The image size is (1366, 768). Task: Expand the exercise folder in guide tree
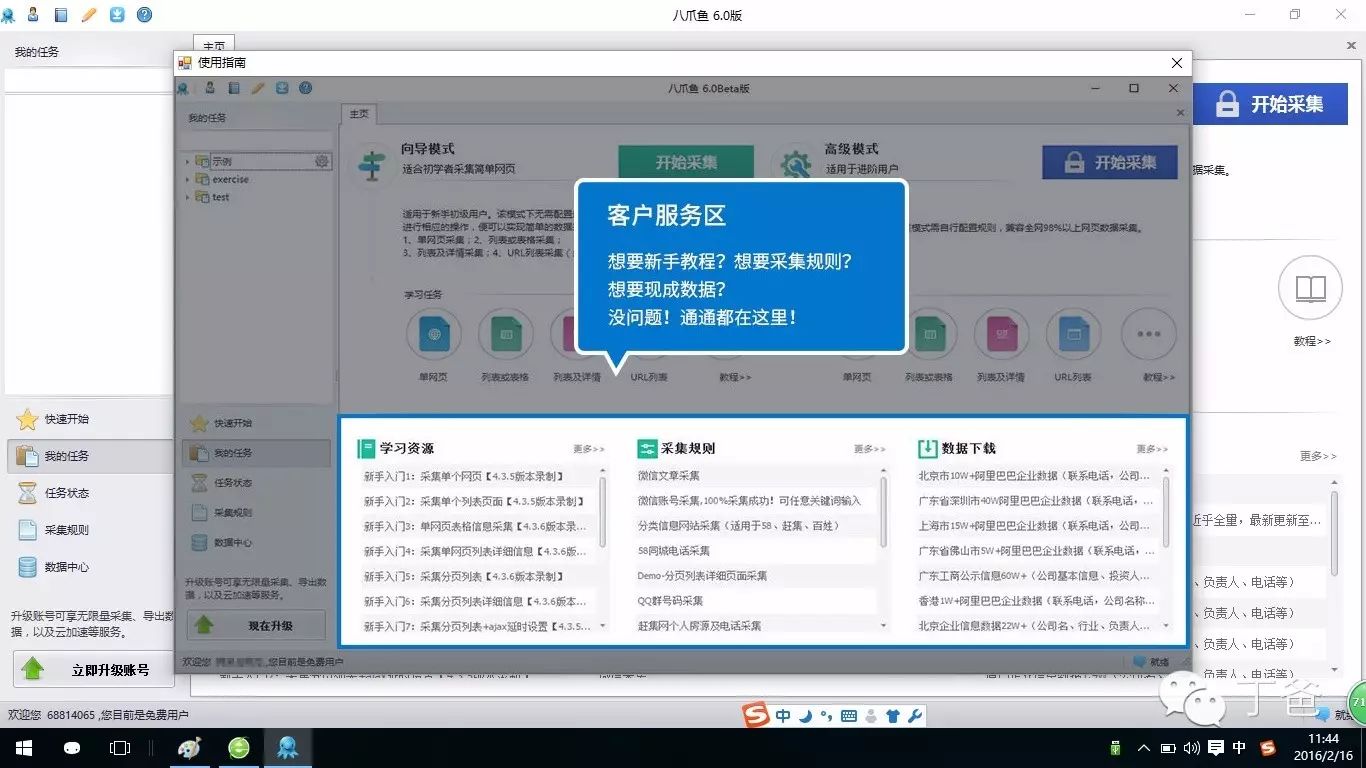(x=187, y=179)
